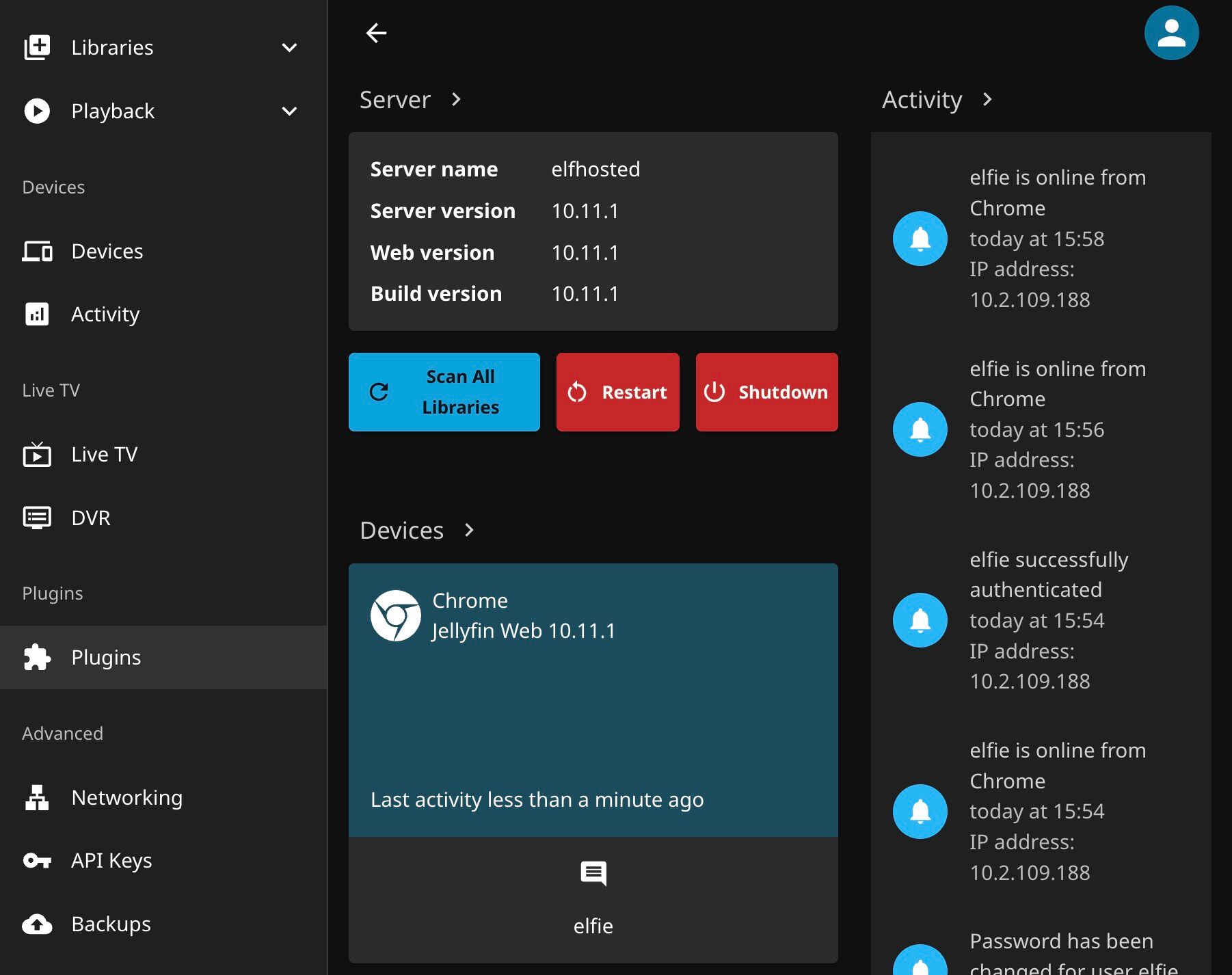This screenshot has width=1232, height=975.
Task: Click the elfie user name on device card
Action: tap(593, 926)
